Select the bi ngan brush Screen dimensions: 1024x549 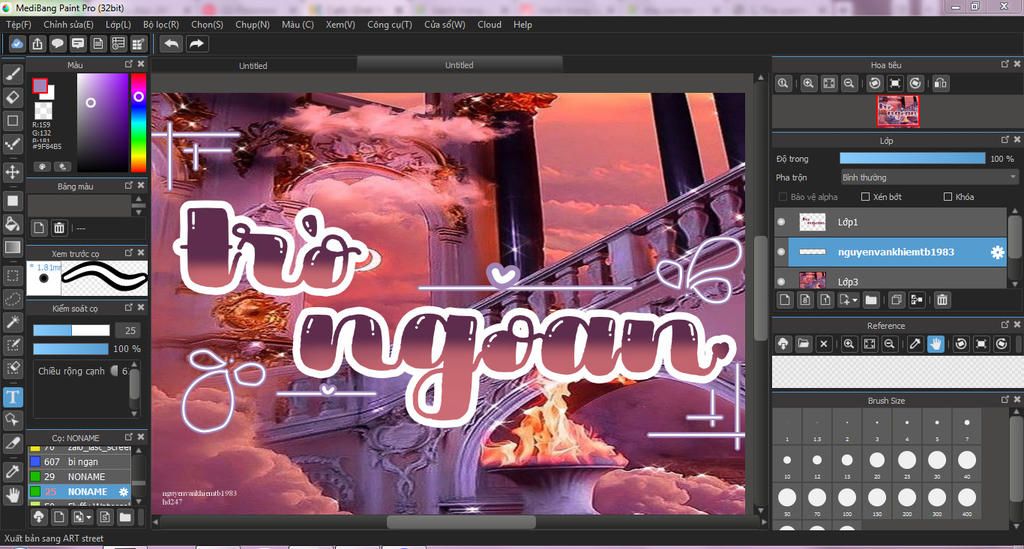(79, 462)
